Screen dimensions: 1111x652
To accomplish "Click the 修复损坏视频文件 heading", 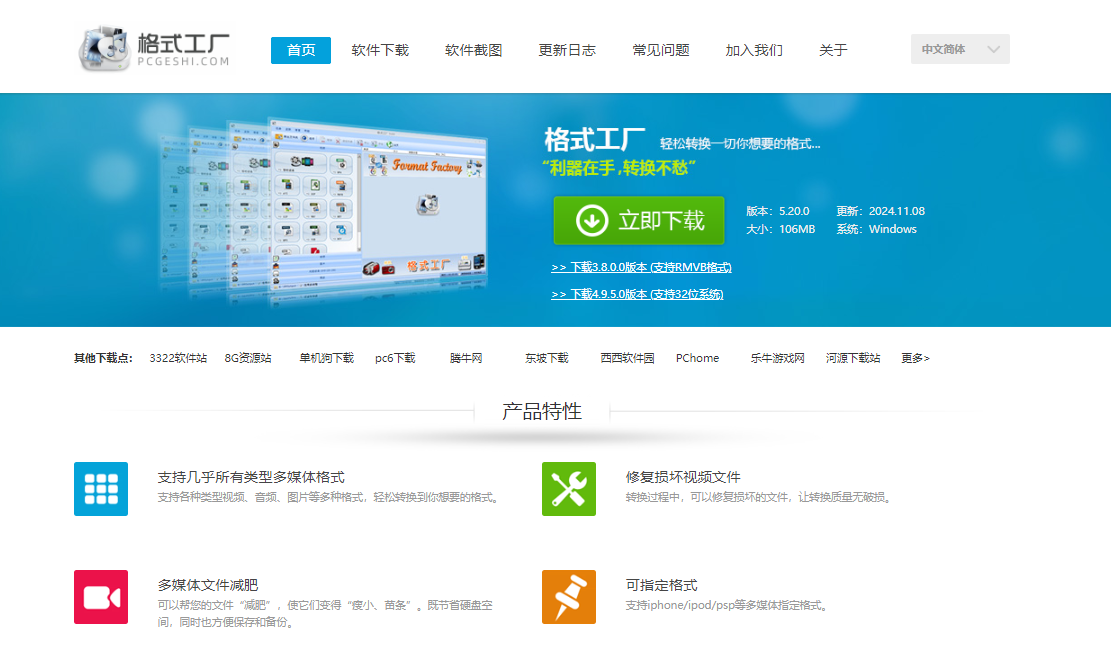I will pyautogui.click(x=683, y=477).
